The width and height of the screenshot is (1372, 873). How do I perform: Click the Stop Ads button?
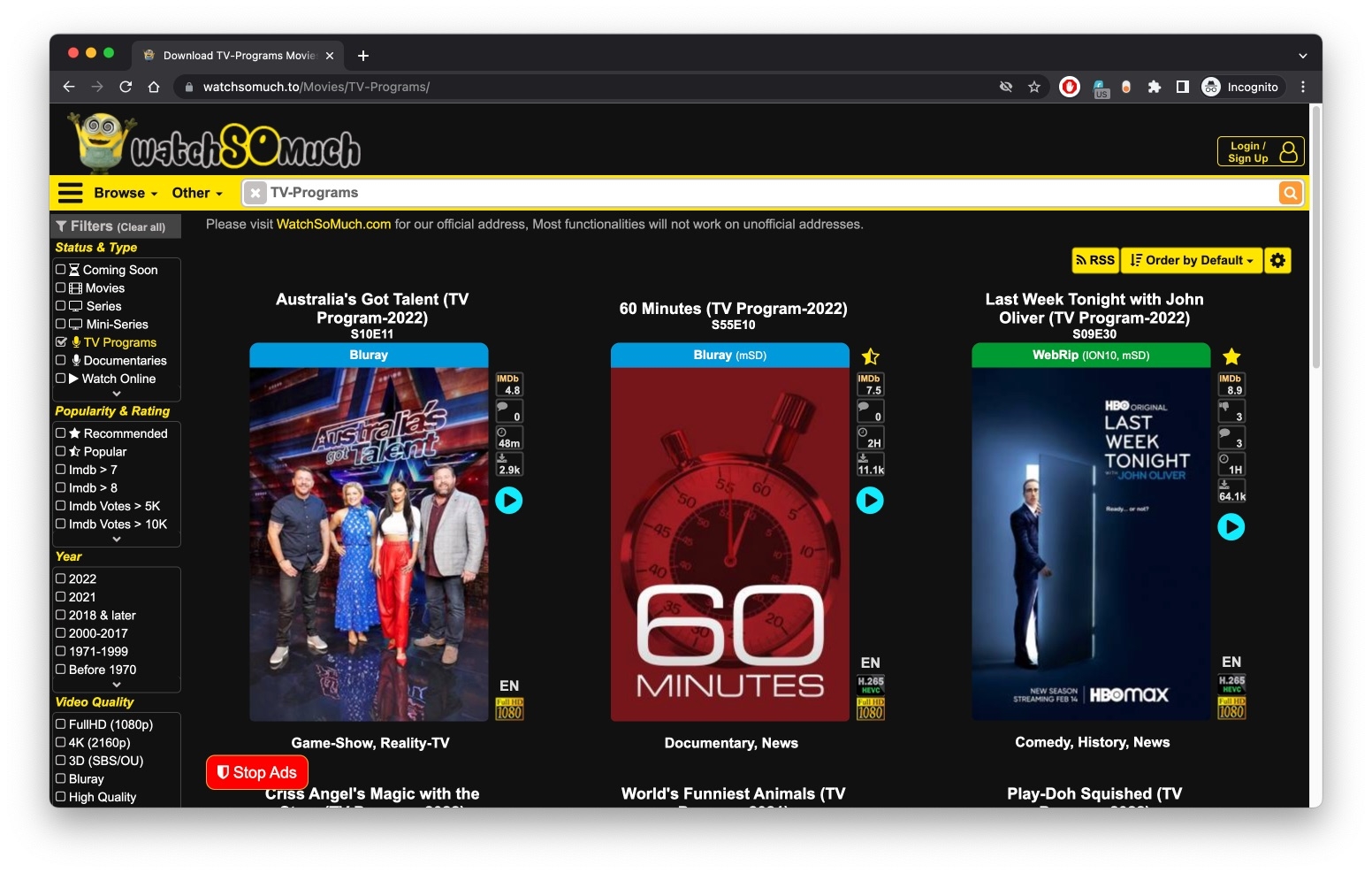[x=257, y=772]
